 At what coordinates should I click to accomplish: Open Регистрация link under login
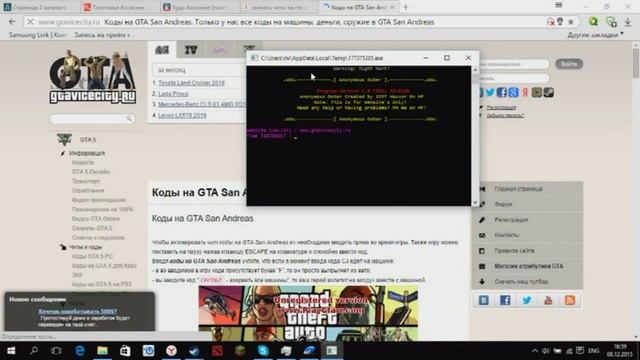501,107
